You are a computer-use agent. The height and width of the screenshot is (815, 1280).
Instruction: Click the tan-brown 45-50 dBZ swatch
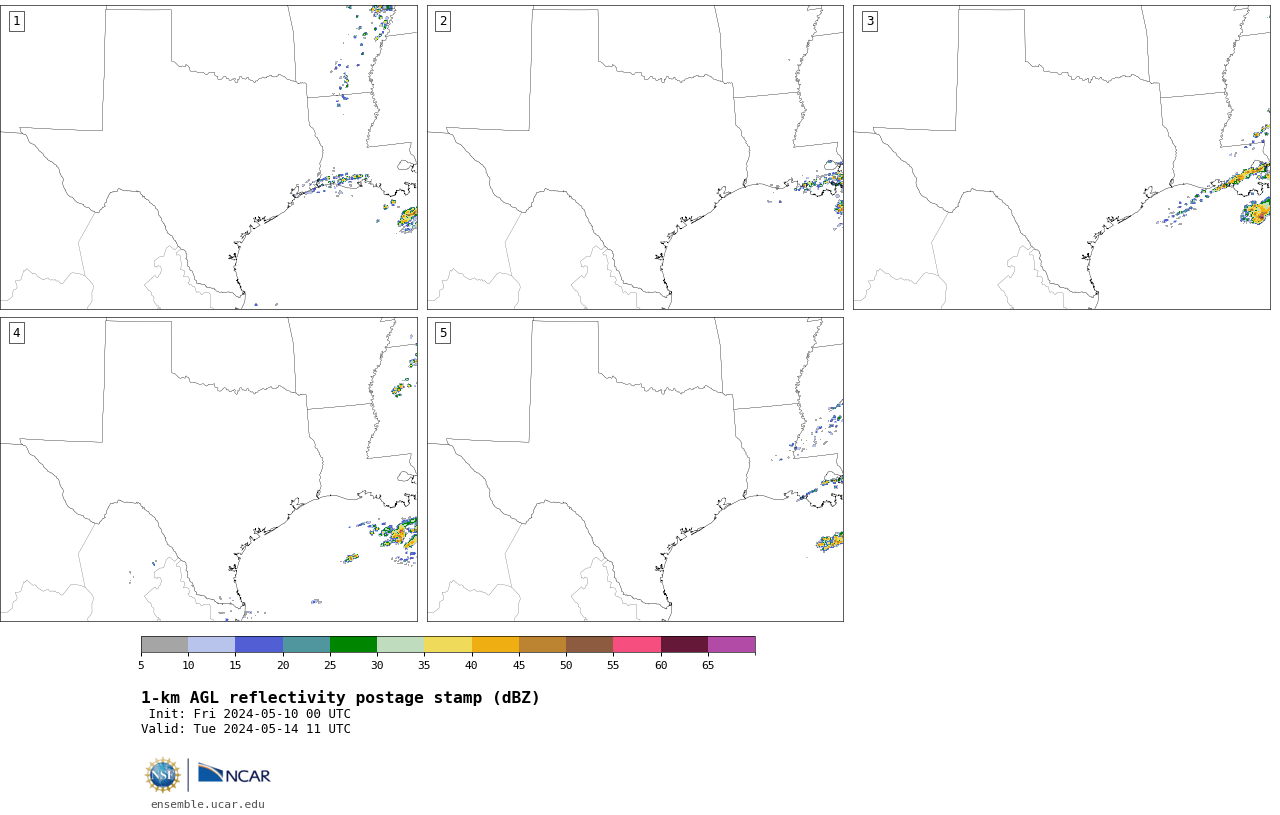[x=543, y=644]
